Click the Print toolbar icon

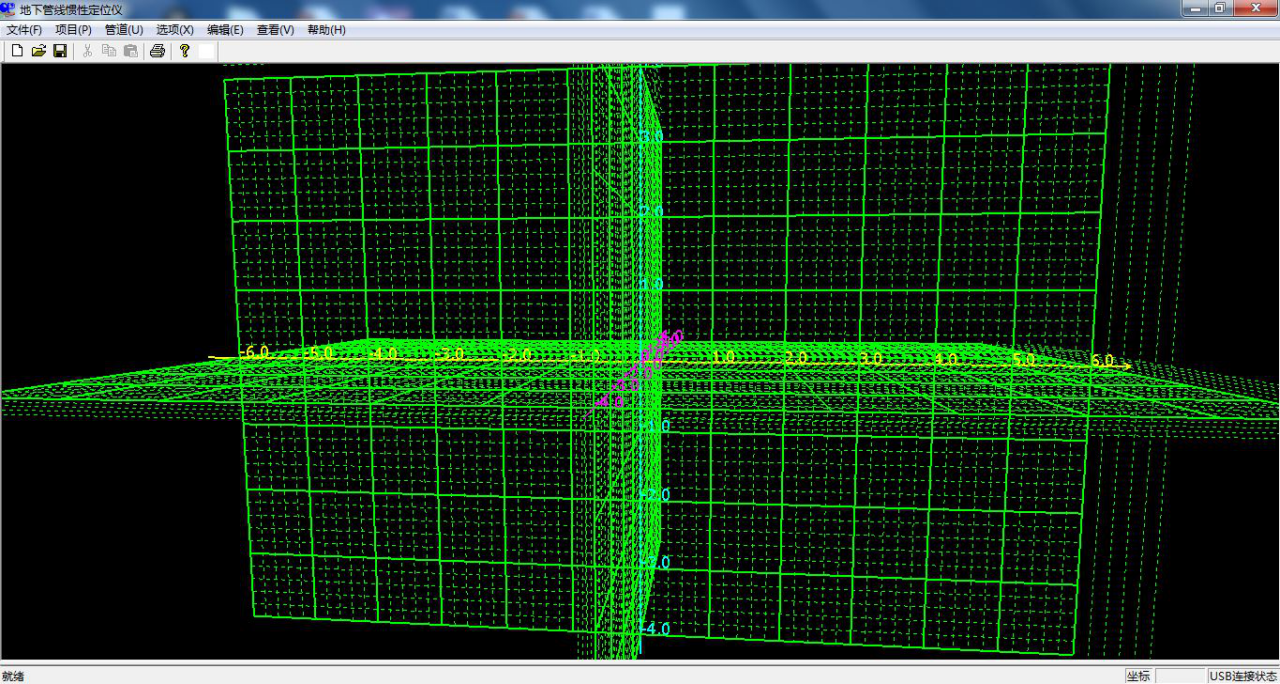(x=157, y=51)
